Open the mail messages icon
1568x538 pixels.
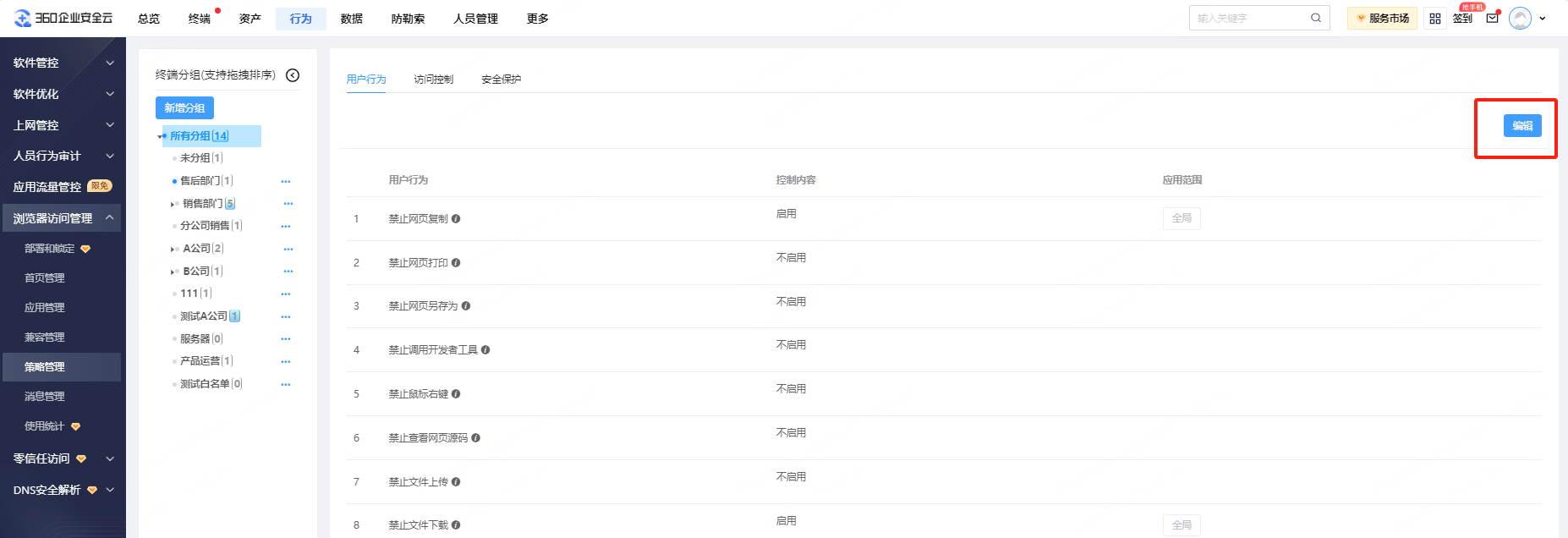click(1492, 19)
